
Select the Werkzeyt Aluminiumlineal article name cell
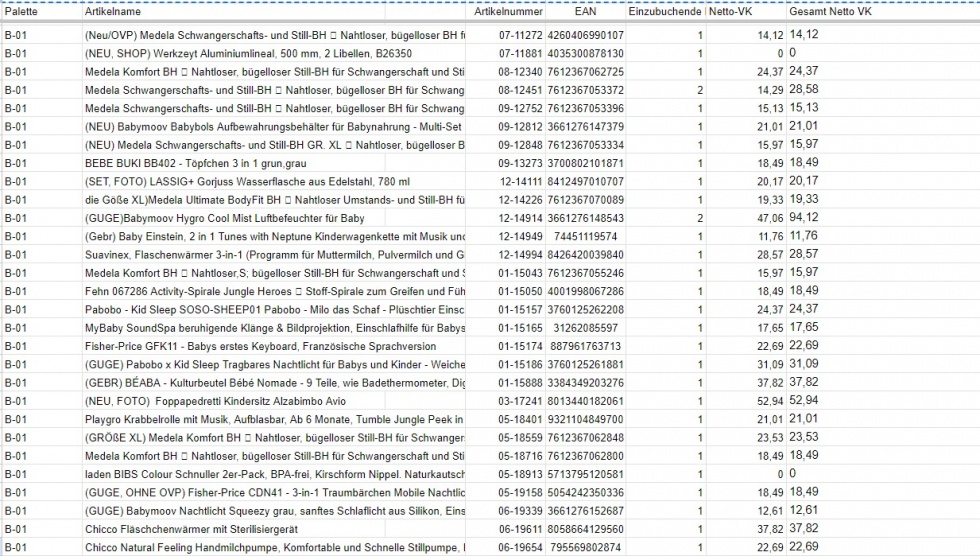275,53
